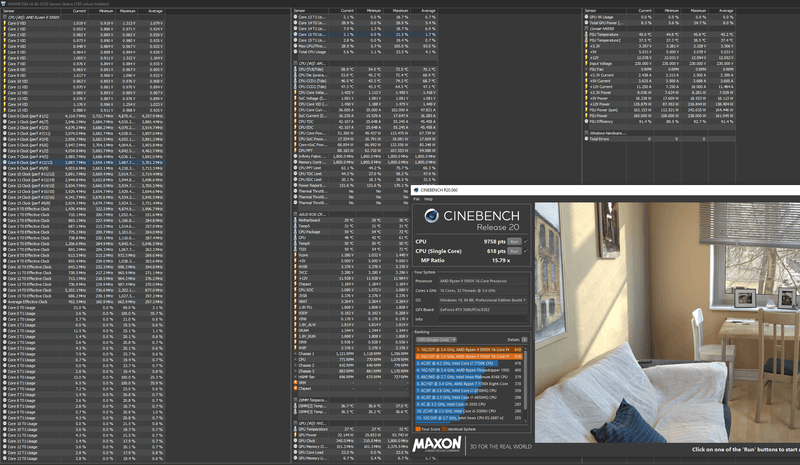Click the PSU Efficiency sensor icon
The height and width of the screenshot is (465, 800).
(586, 121)
